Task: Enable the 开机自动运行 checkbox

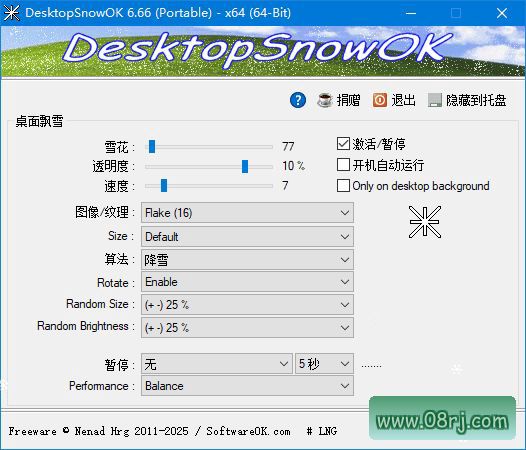Action: coord(343,165)
